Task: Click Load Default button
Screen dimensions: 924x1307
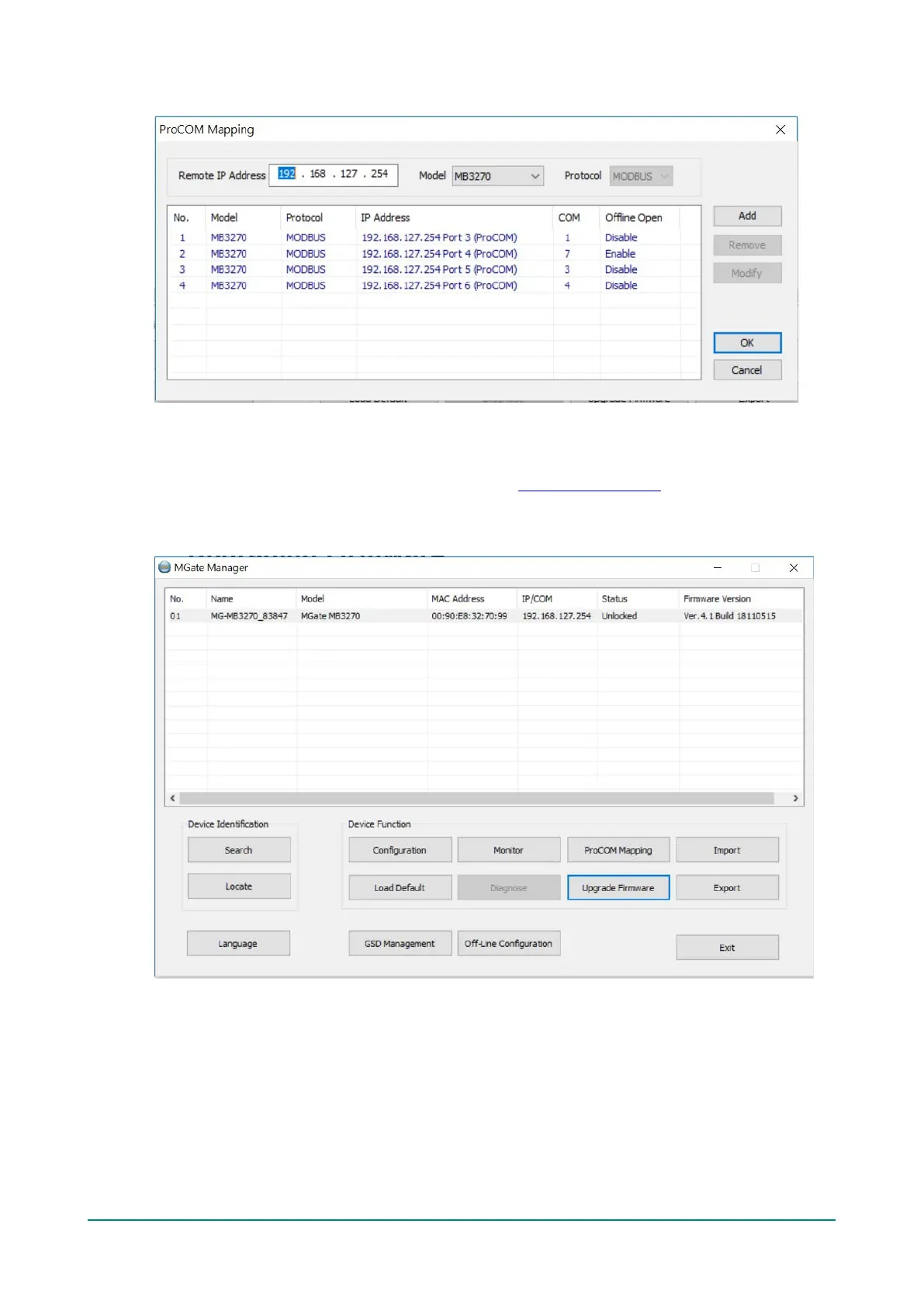Action: [x=400, y=888]
